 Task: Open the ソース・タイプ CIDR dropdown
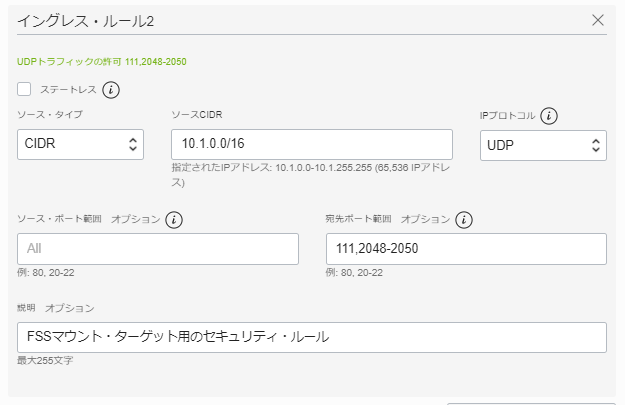tap(80, 145)
